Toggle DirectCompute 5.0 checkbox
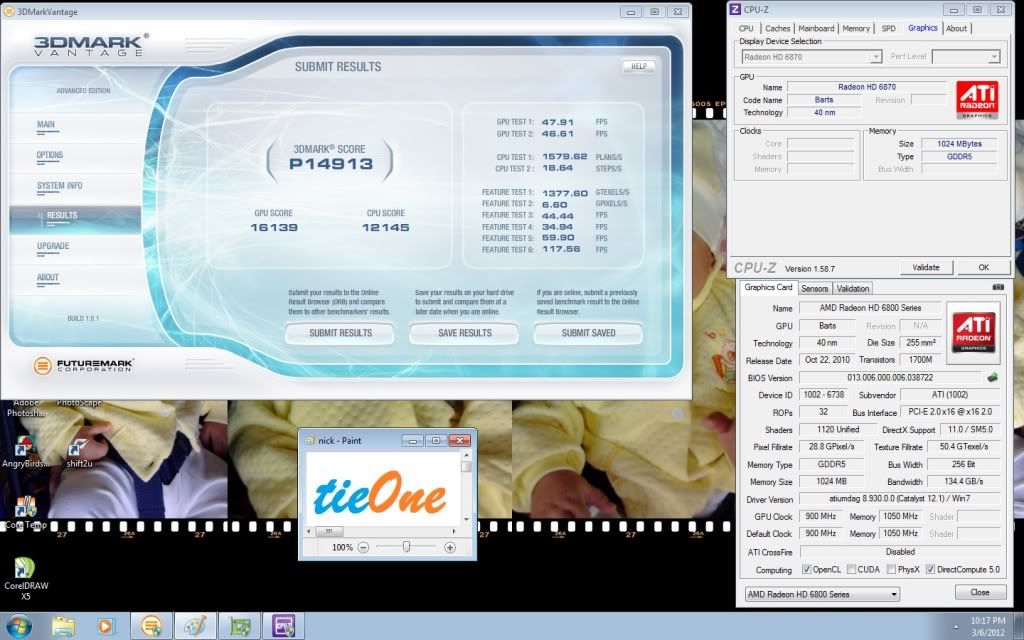1024x640 pixels. point(930,569)
